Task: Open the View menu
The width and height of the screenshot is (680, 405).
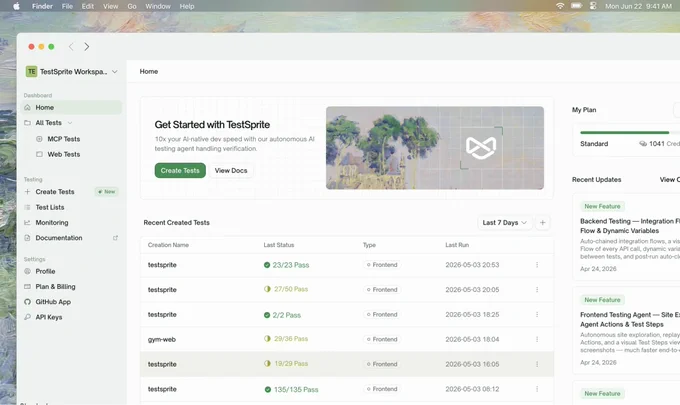Action: click(111, 6)
